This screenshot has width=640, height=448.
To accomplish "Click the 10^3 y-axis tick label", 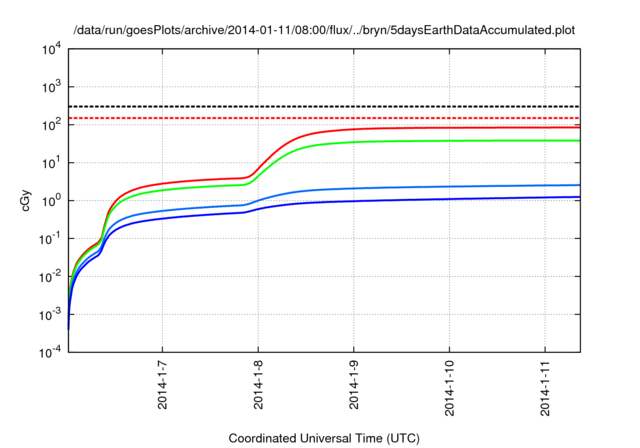I will point(52,86).
